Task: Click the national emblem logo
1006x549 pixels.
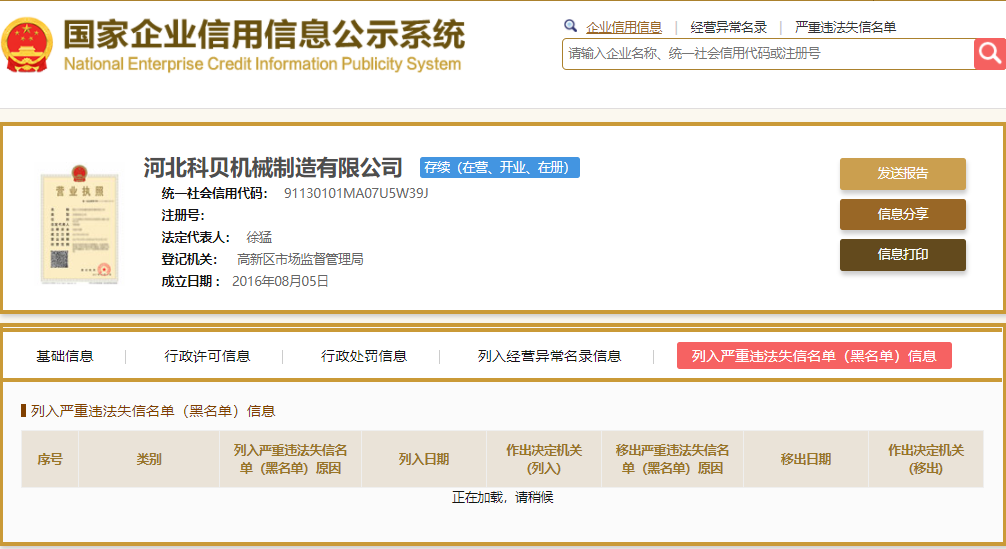Action: click(x=27, y=44)
